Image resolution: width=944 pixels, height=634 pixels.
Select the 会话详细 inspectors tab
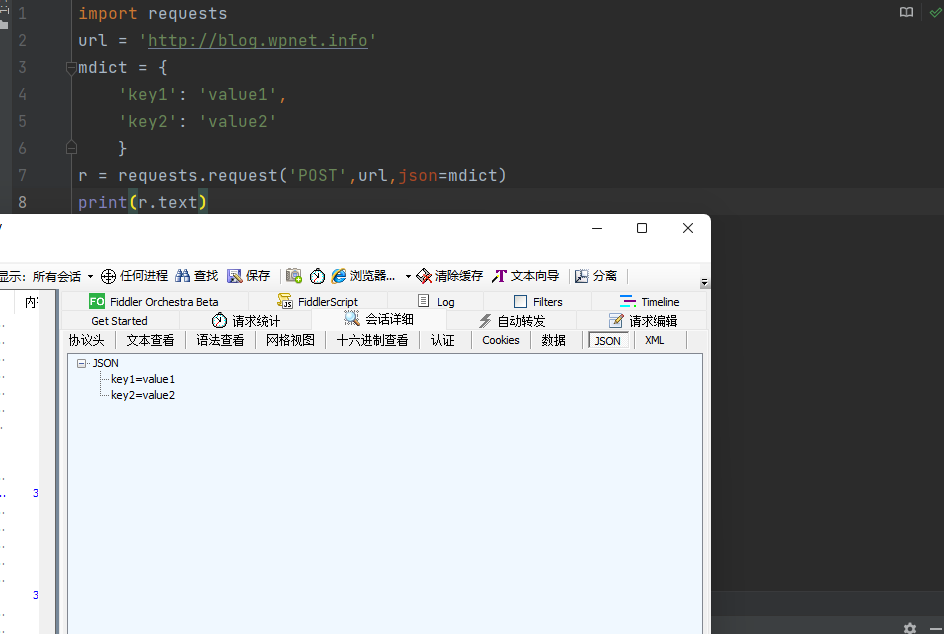379,319
